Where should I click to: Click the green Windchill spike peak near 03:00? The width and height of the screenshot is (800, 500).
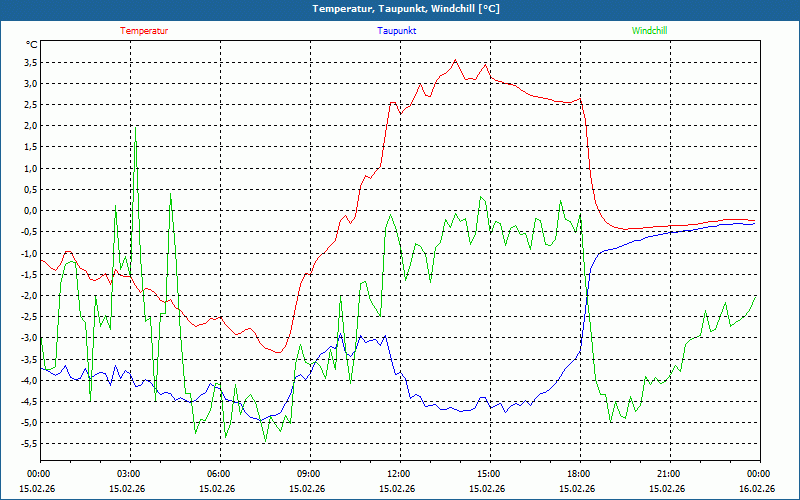coord(135,128)
